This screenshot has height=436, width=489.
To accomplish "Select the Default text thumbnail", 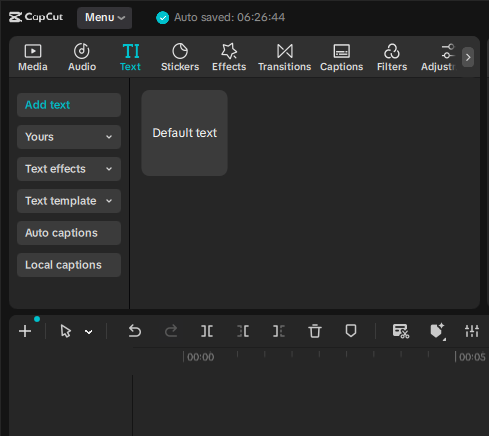I will (x=185, y=133).
